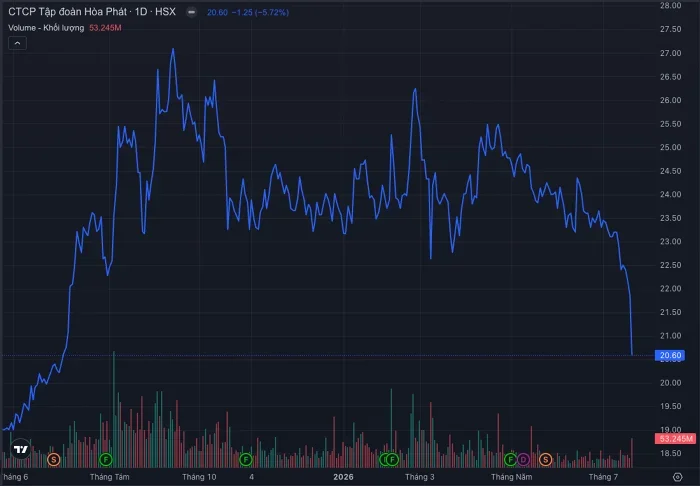Click the 2026 year label on time axis
Viewport: 700px width, 486px height.
343,477
